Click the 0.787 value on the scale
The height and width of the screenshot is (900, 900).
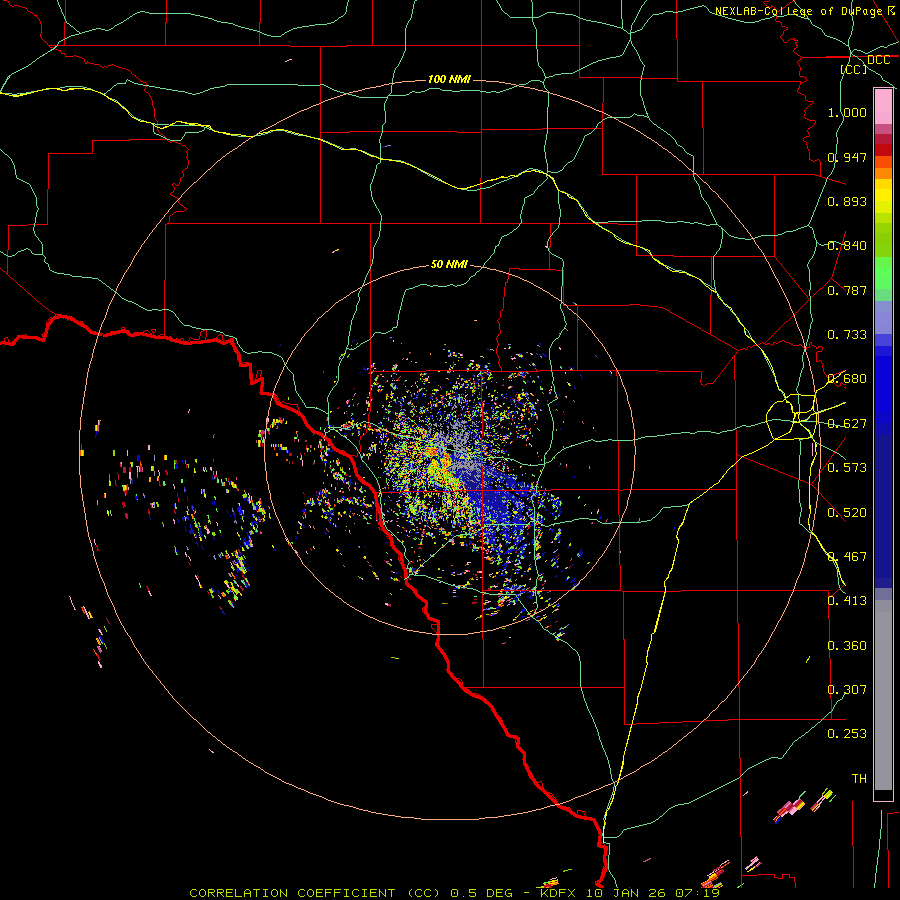click(847, 290)
